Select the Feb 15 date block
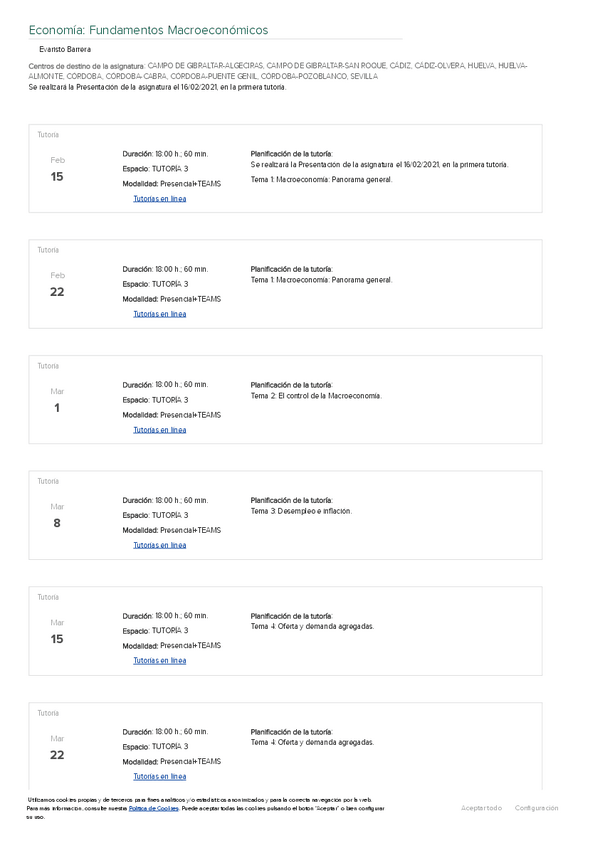Image resolution: width=600 pixels, height=848 pixels. click(57, 169)
